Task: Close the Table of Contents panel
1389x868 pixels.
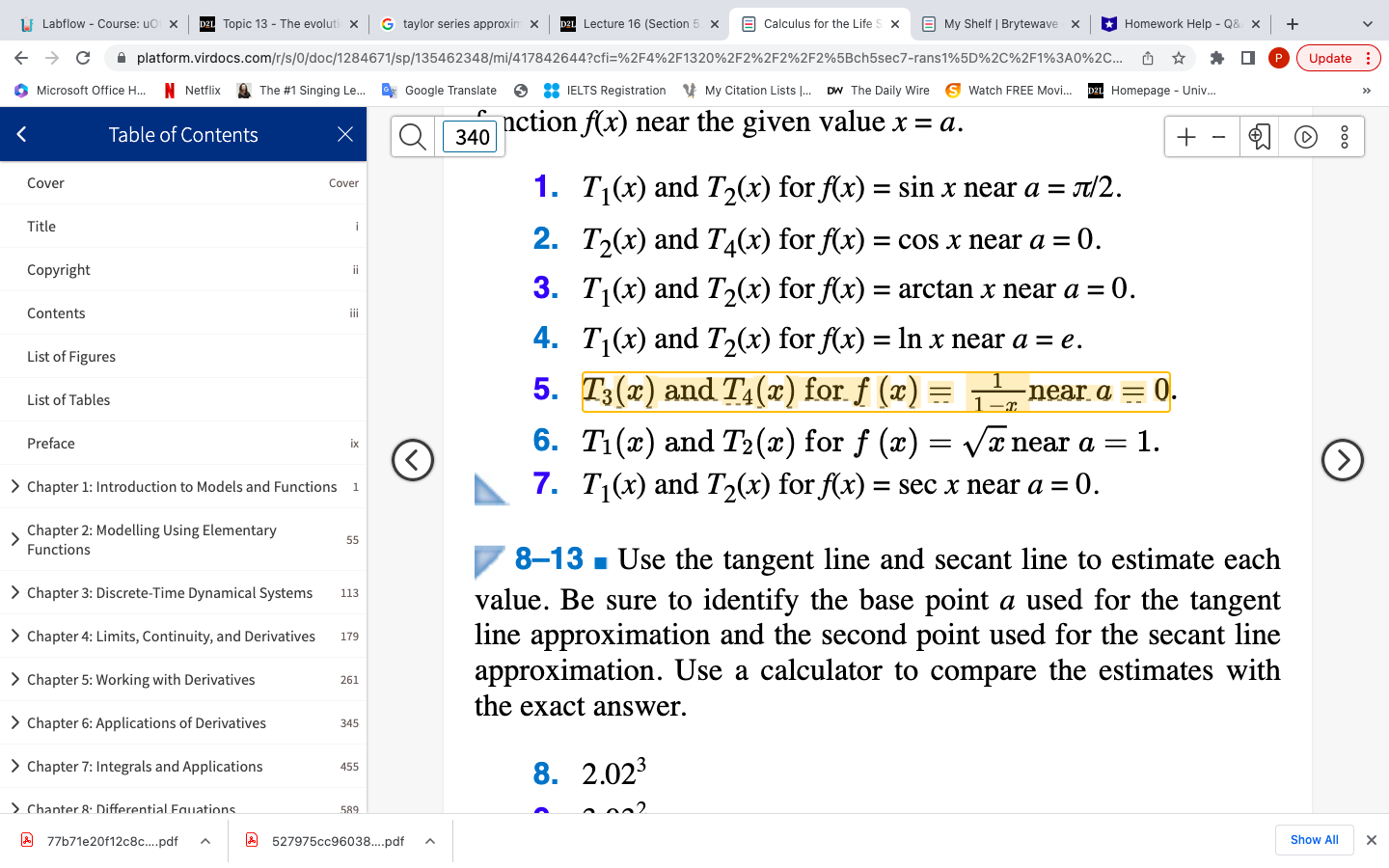Action: point(344,134)
